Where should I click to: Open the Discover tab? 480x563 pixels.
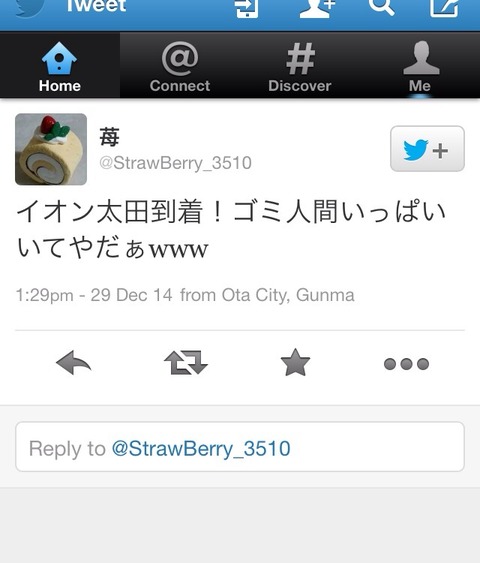point(300,66)
